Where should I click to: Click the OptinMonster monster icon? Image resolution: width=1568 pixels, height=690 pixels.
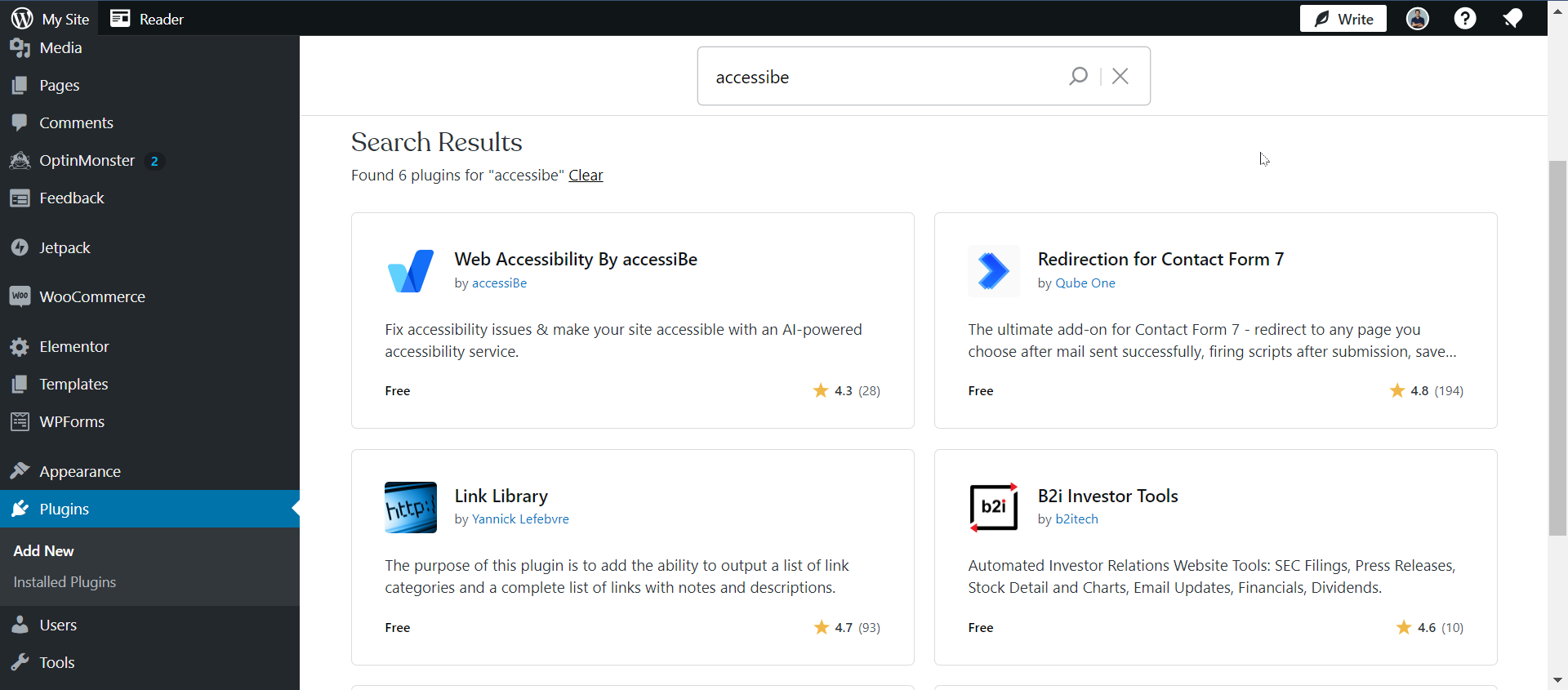[20, 160]
